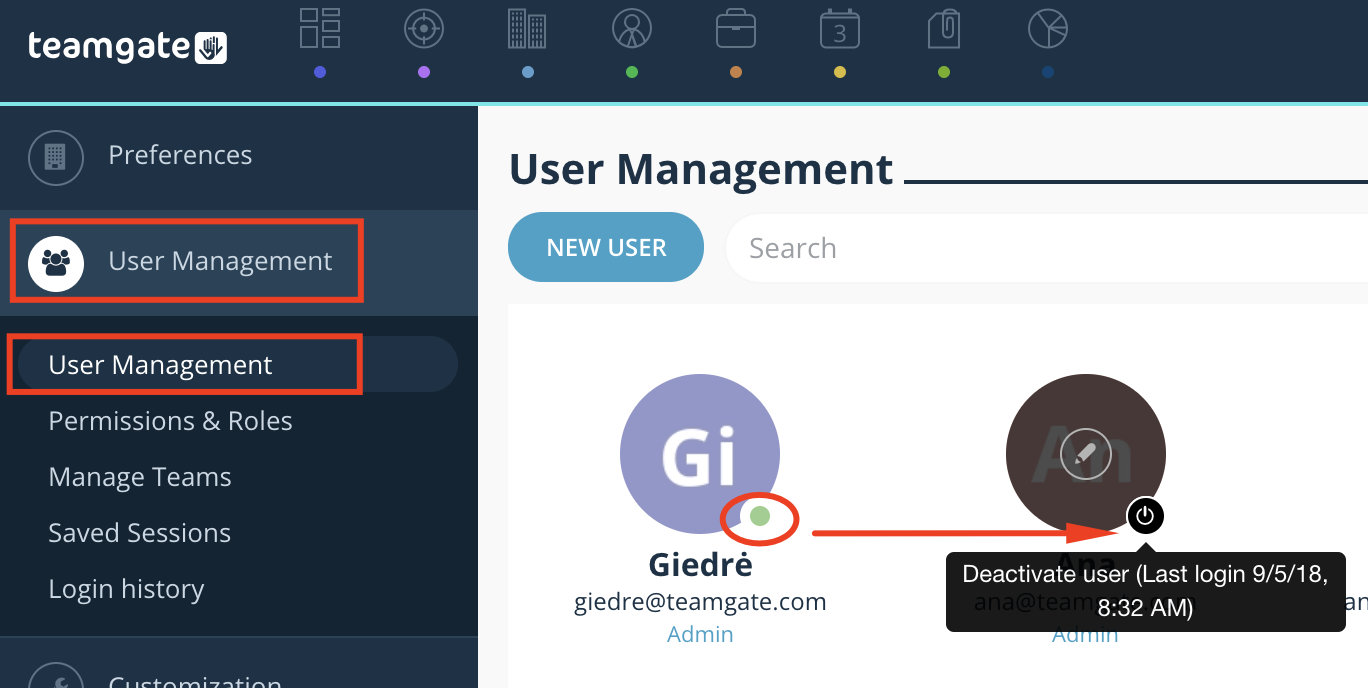This screenshot has height=688, width=1368.
Task: Click the power icon to deactivate Ana
Action: tap(1146, 516)
